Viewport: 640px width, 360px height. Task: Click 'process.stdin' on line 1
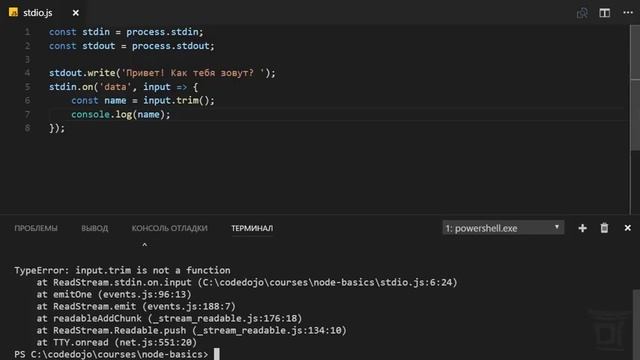162,32
